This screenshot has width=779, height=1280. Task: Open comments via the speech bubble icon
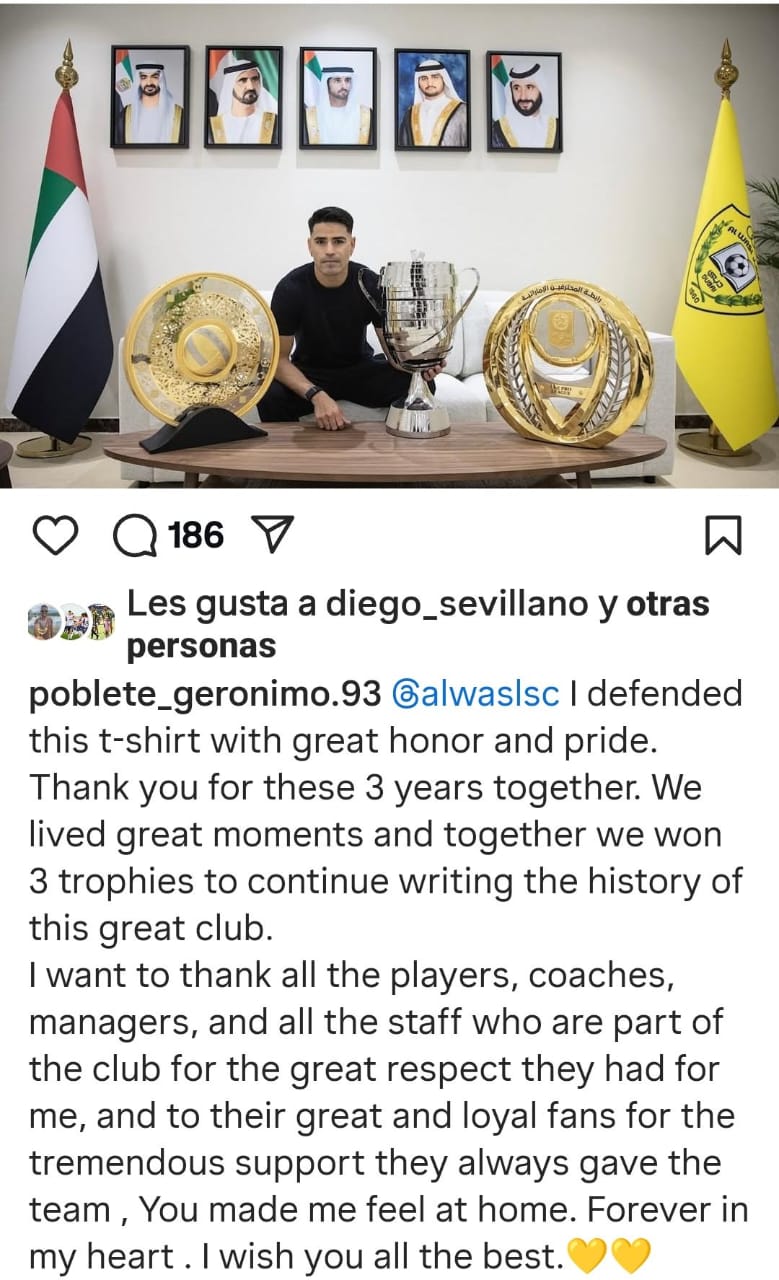134,536
